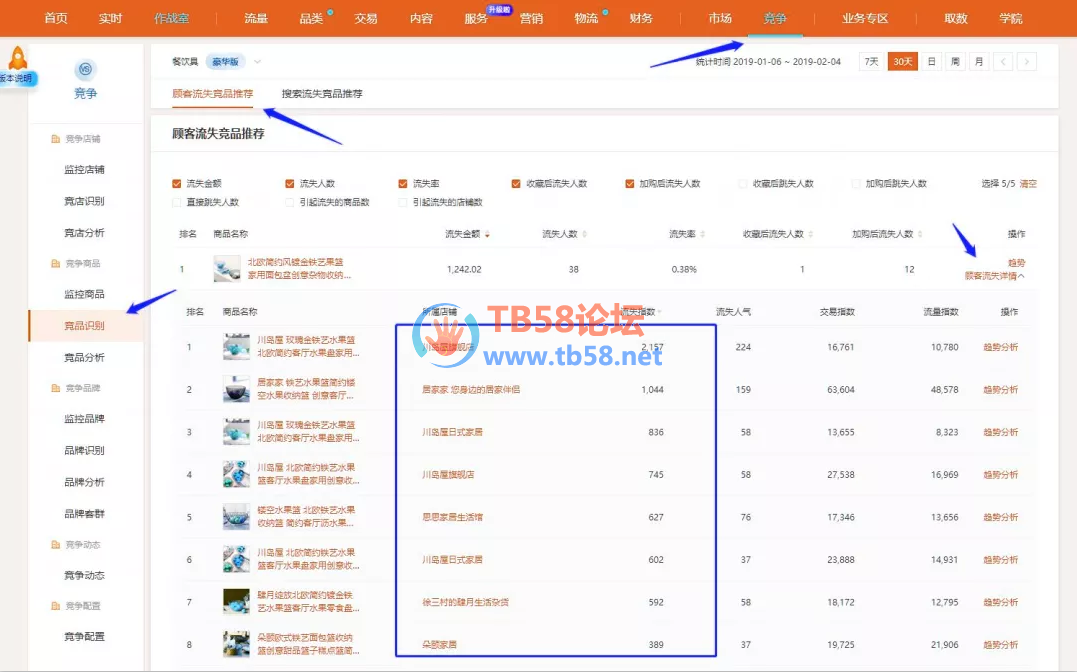Open the 餐饮具 category dropdown arrow
Viewport: 1077px width, 672px height.
click(257, 62)
